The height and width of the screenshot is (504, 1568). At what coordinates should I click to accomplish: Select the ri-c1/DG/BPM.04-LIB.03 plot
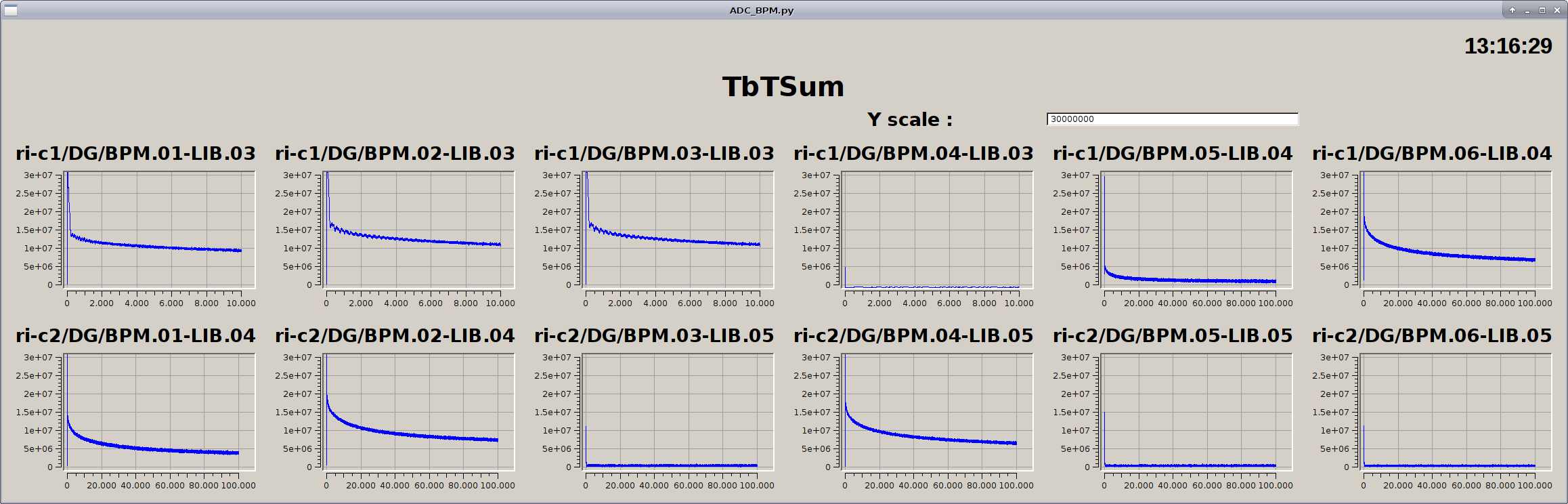point(937,229)
